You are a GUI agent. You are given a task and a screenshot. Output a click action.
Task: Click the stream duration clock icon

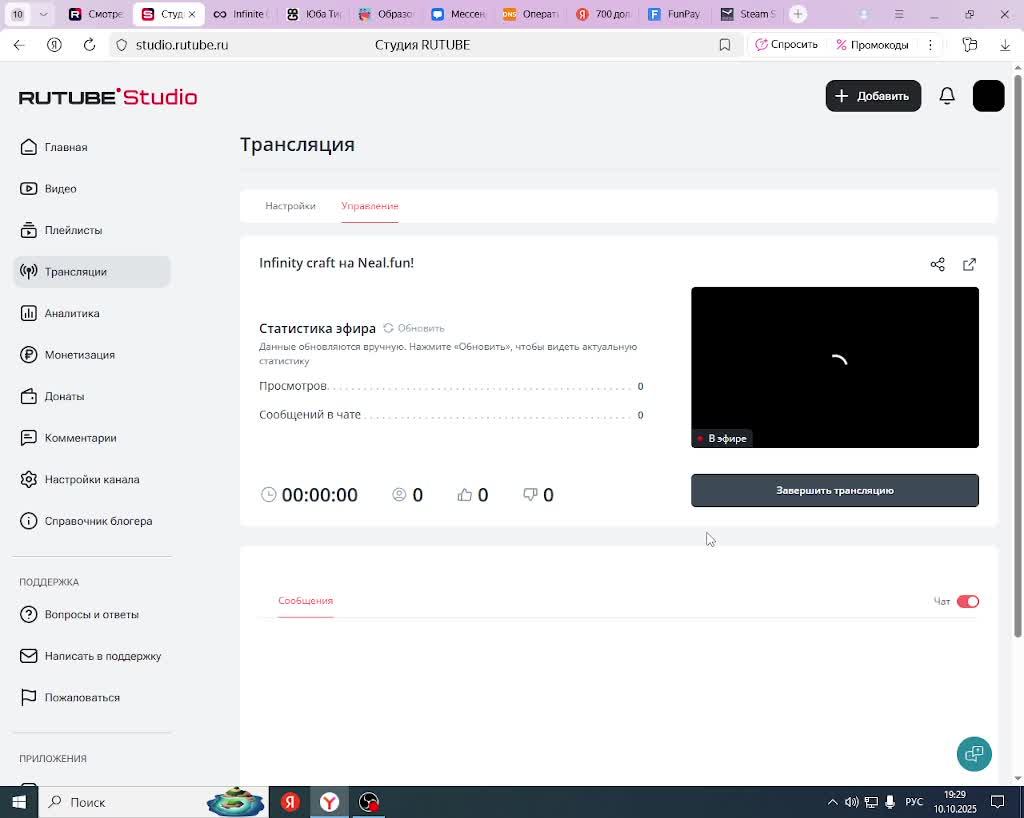(x=268, y=495)
